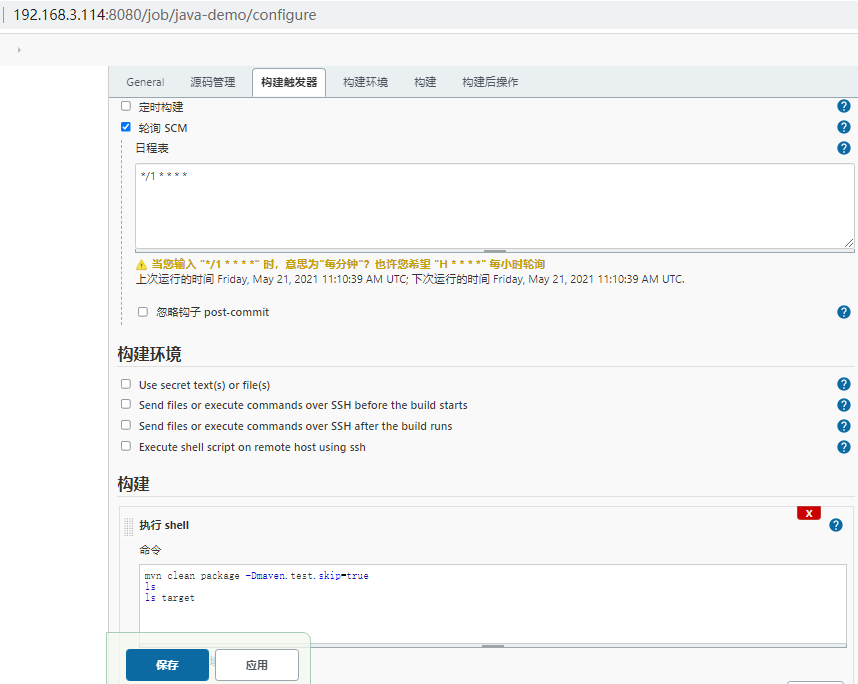Open help for Execute shell script on remote host

(x=844, y=447)
